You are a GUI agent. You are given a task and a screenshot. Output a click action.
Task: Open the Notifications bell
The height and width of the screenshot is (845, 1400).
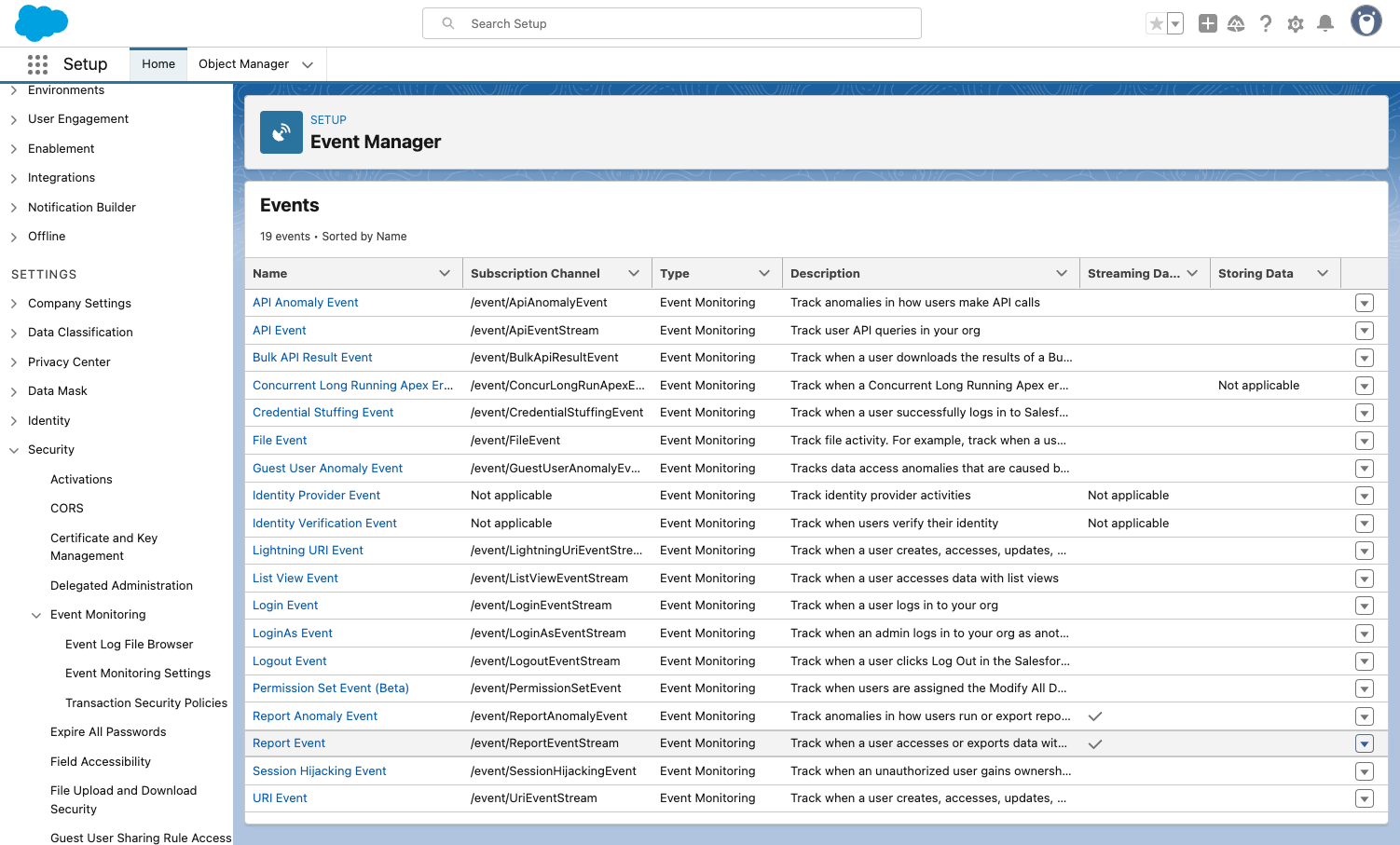pos(1325,24)
